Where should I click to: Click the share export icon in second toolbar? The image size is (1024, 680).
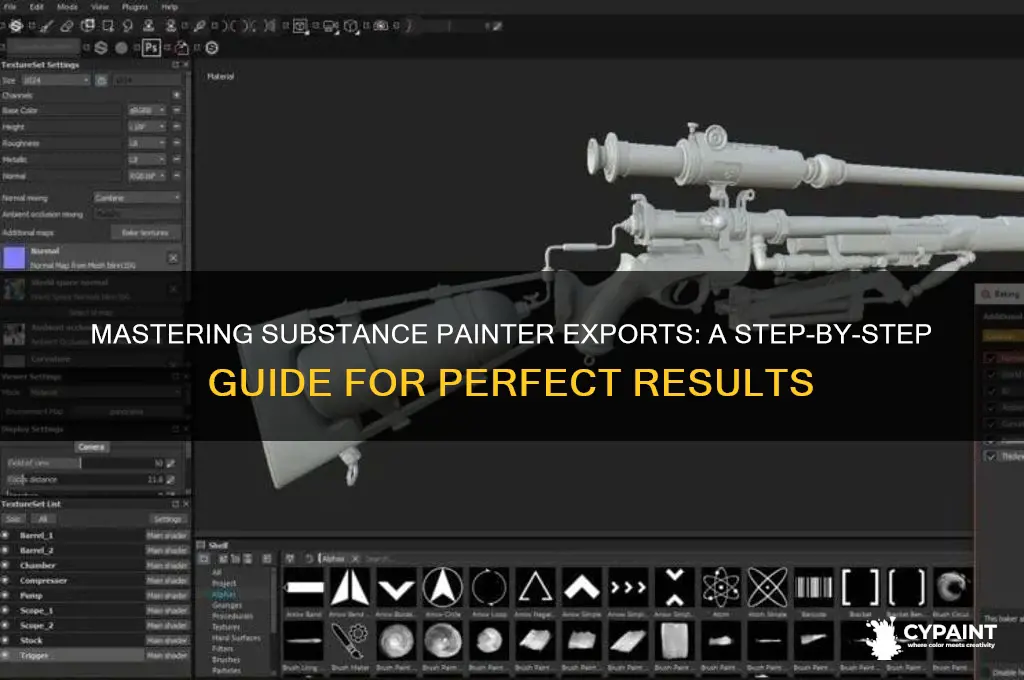pyautogui.click(x=182, y=48)
